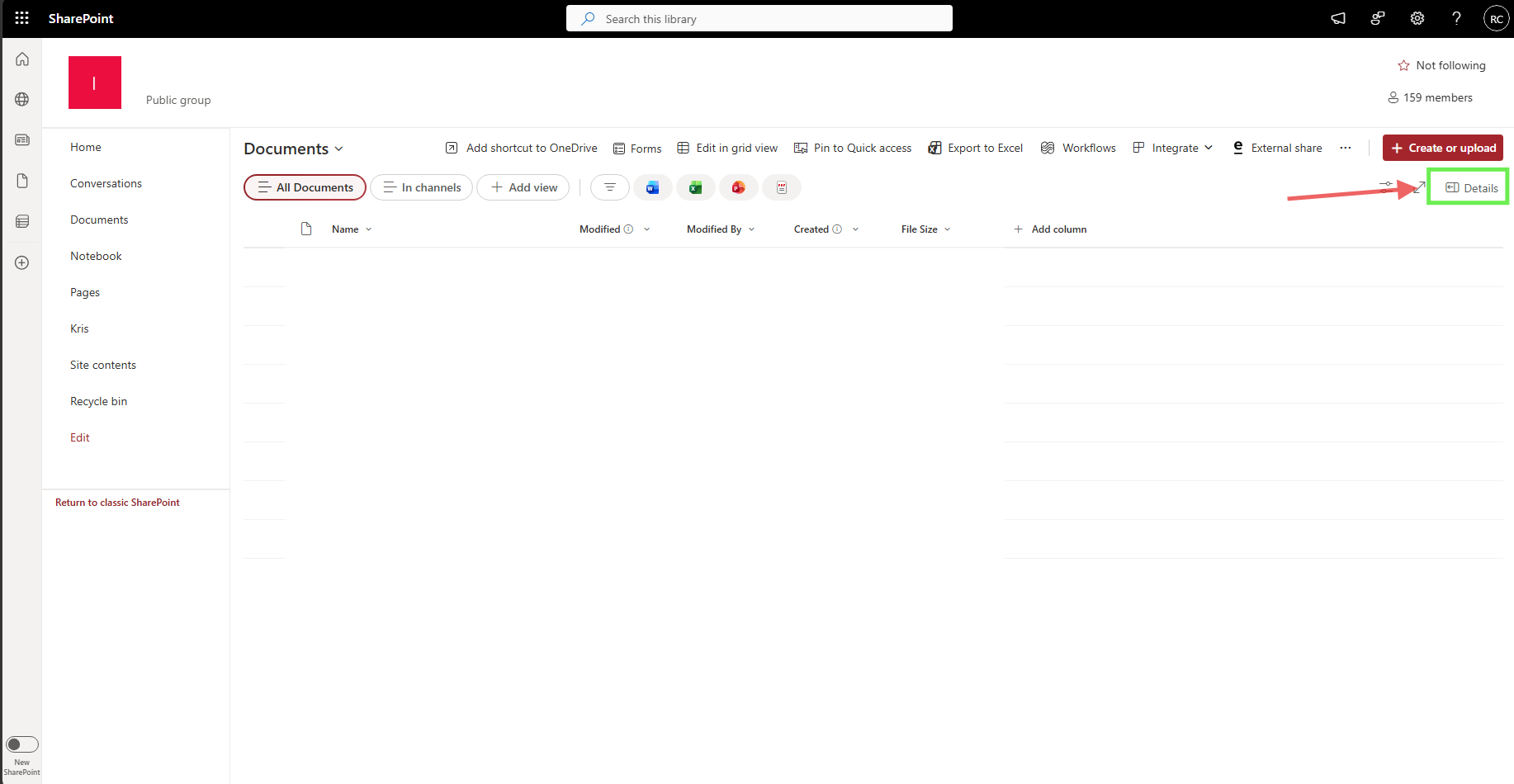Open Site contents in the navigation
Image resolution: width=1514 pixels, height=784 pixels.
103,365
